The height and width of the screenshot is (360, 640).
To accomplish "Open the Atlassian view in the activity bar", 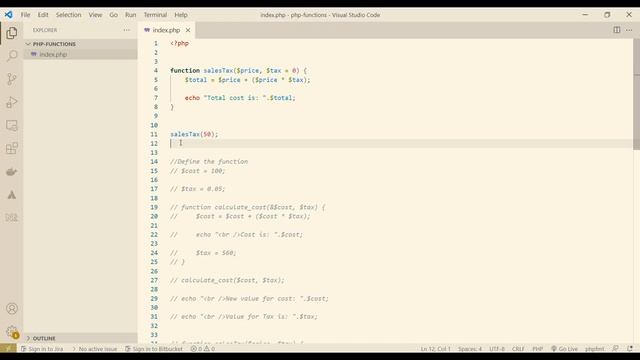I will [11, 195].
